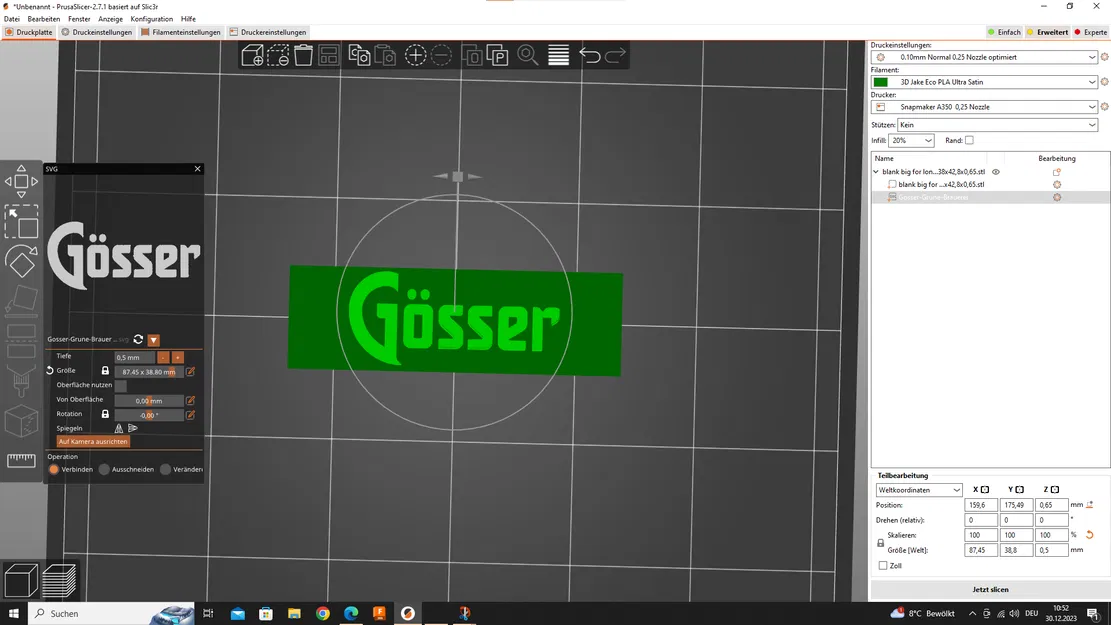Toggle Oberfläche nutzen checkbox
Viewport: 1111px width, 625px height.
(x=120, y=385)
